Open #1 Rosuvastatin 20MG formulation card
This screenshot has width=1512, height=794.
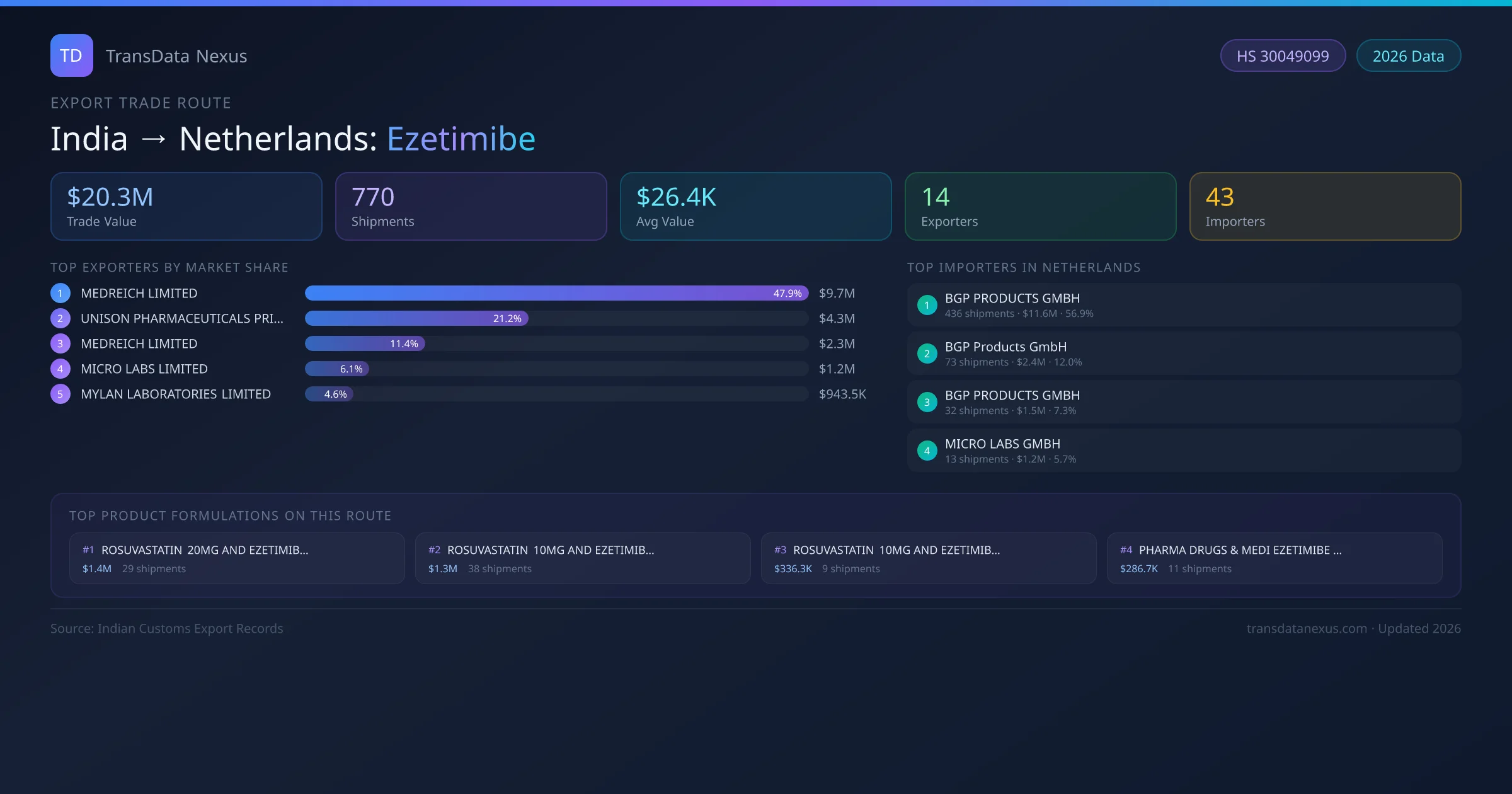click(x=237, y=558)
